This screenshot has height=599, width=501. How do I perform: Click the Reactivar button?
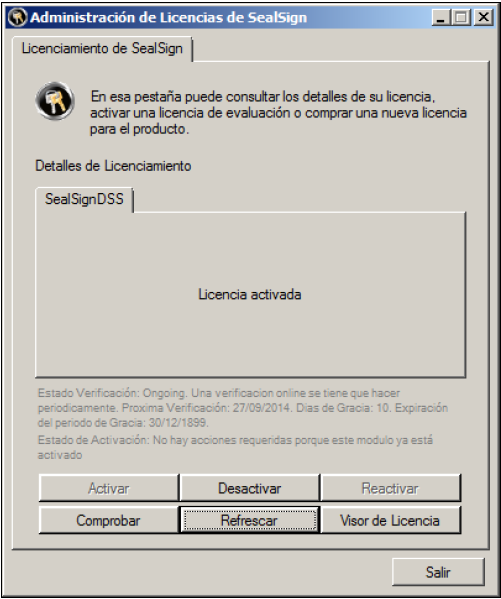(391, 488)
